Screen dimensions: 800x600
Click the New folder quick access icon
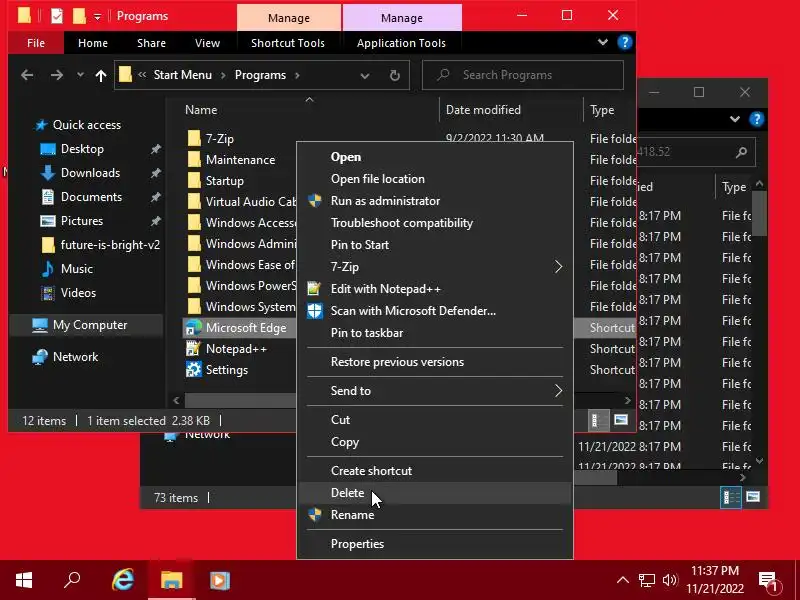point(79,16)
